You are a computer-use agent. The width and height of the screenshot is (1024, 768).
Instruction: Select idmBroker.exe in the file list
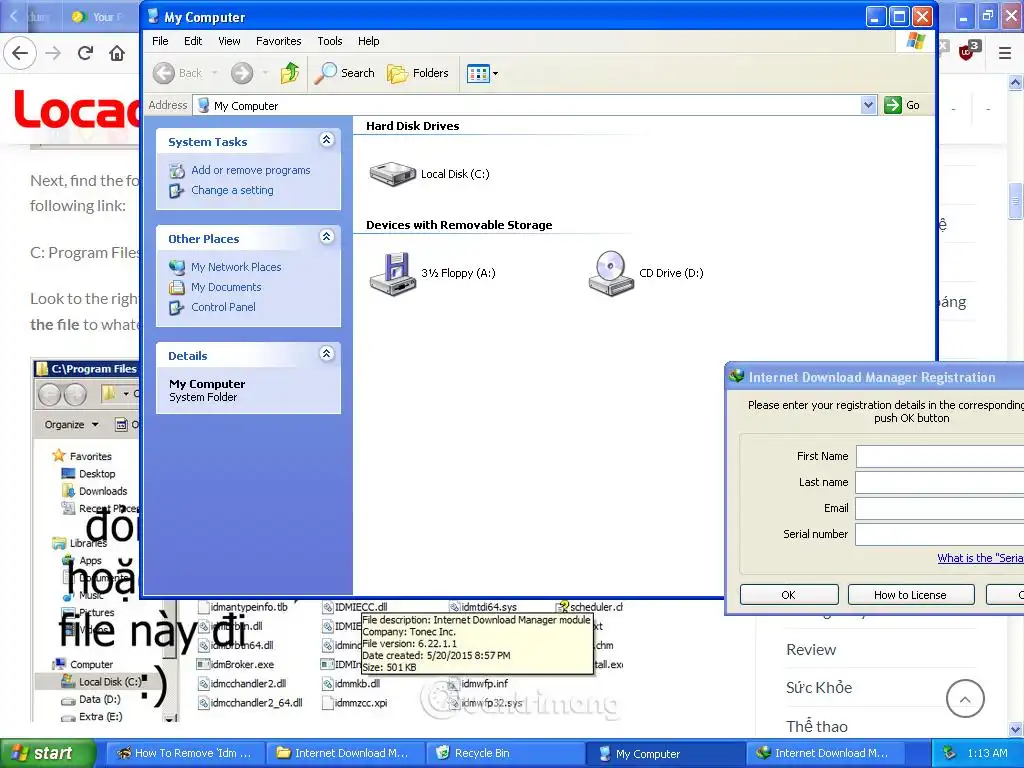pyautogui.click(x=236, y=664)
